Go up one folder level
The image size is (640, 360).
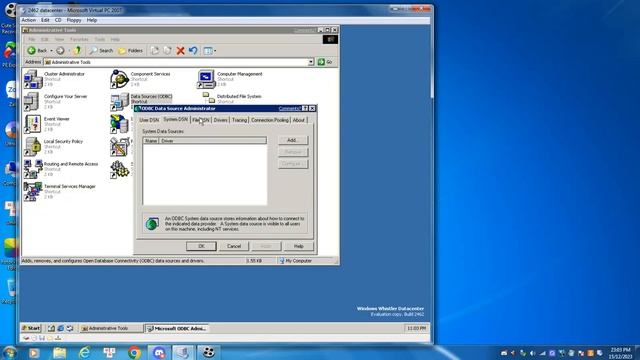[x=77, y=51]
